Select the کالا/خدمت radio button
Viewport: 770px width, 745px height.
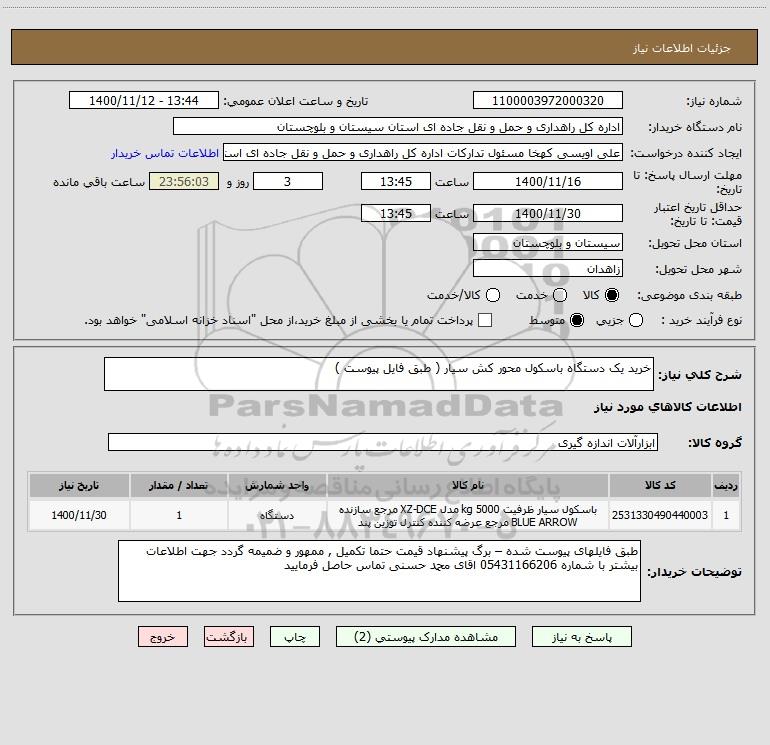[493, 295]
